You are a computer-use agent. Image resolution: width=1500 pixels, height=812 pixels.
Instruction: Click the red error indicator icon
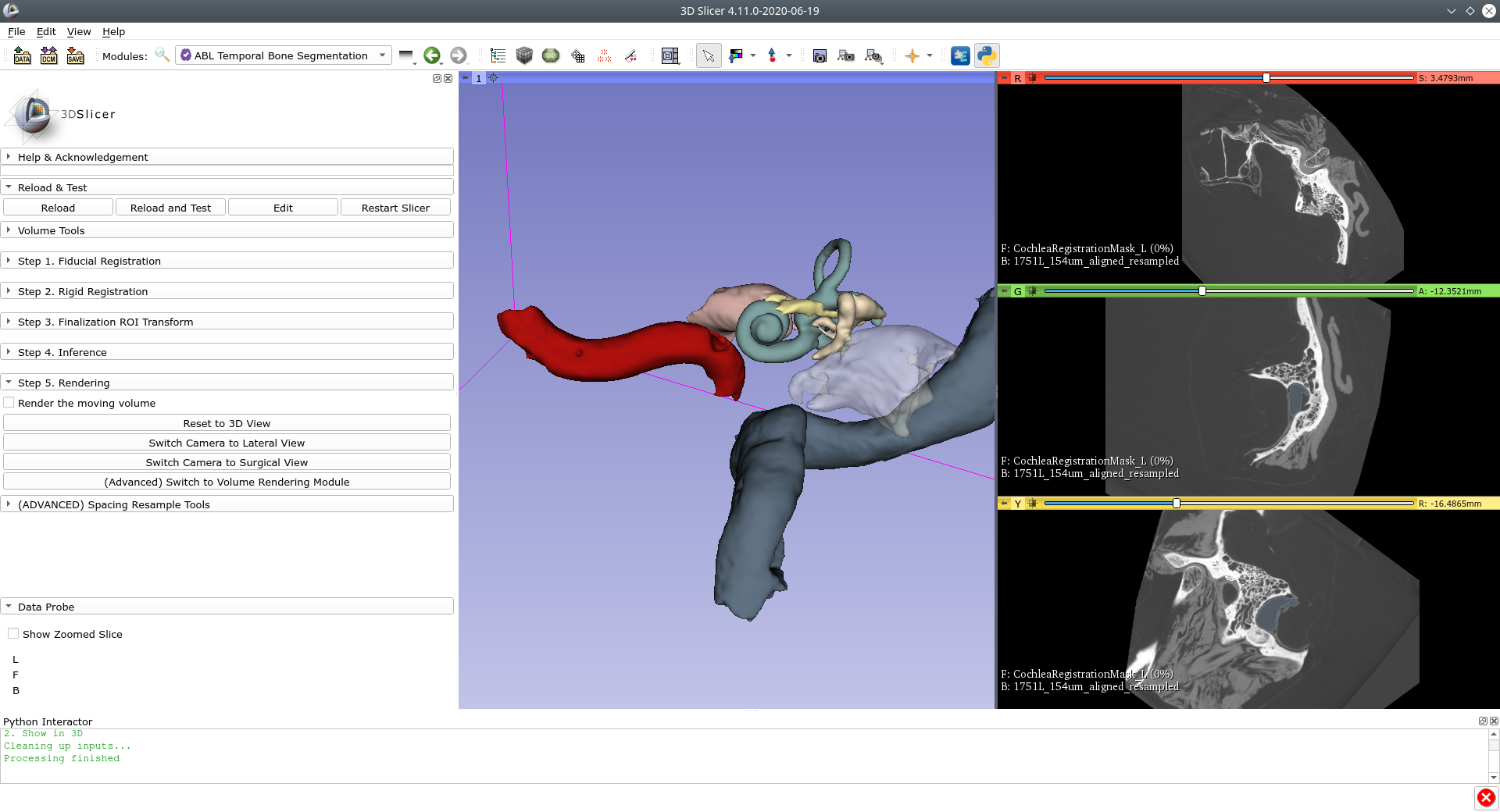pos(1486,798)
